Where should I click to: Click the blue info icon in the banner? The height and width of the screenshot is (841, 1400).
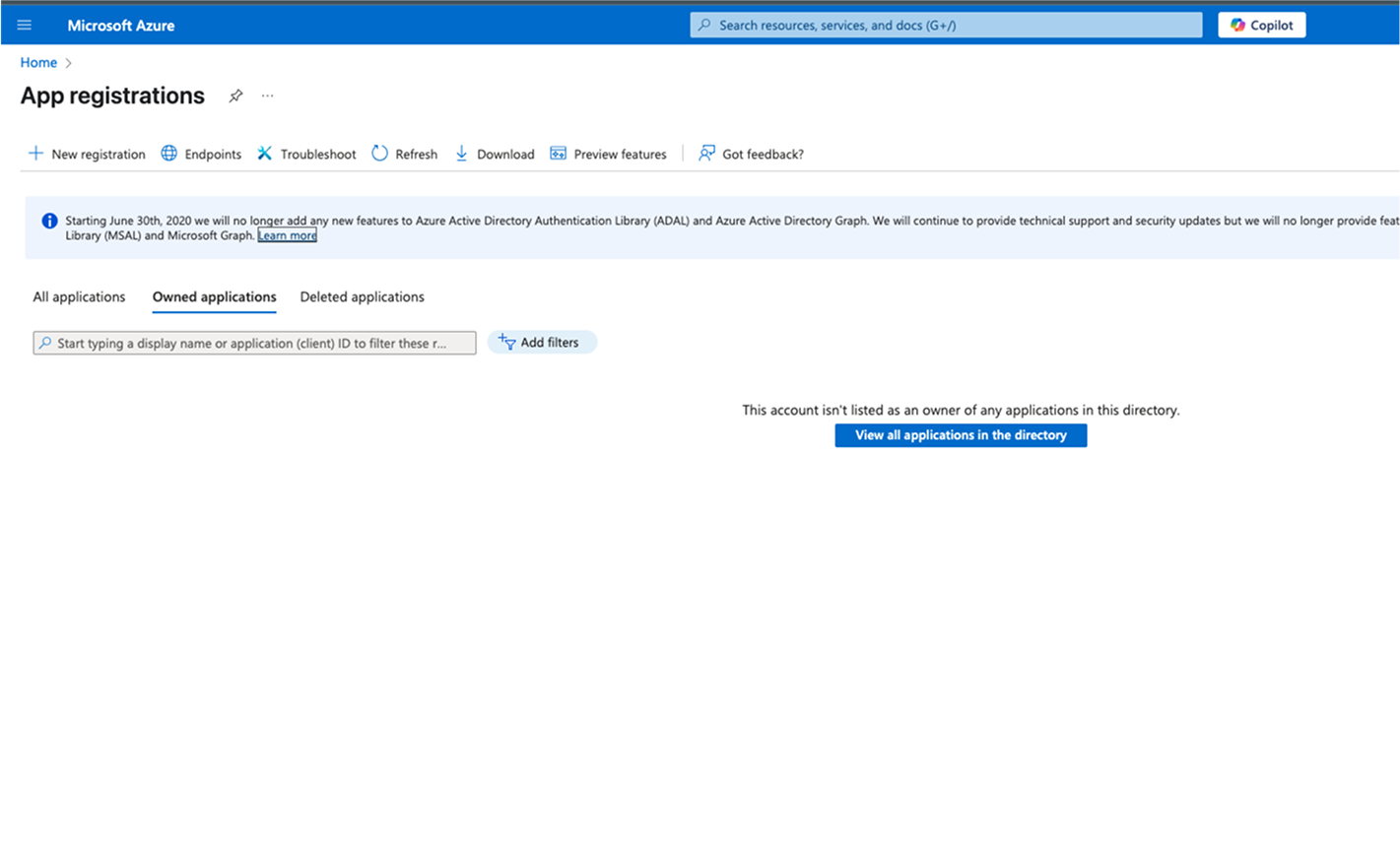click(x=49, y=221)
